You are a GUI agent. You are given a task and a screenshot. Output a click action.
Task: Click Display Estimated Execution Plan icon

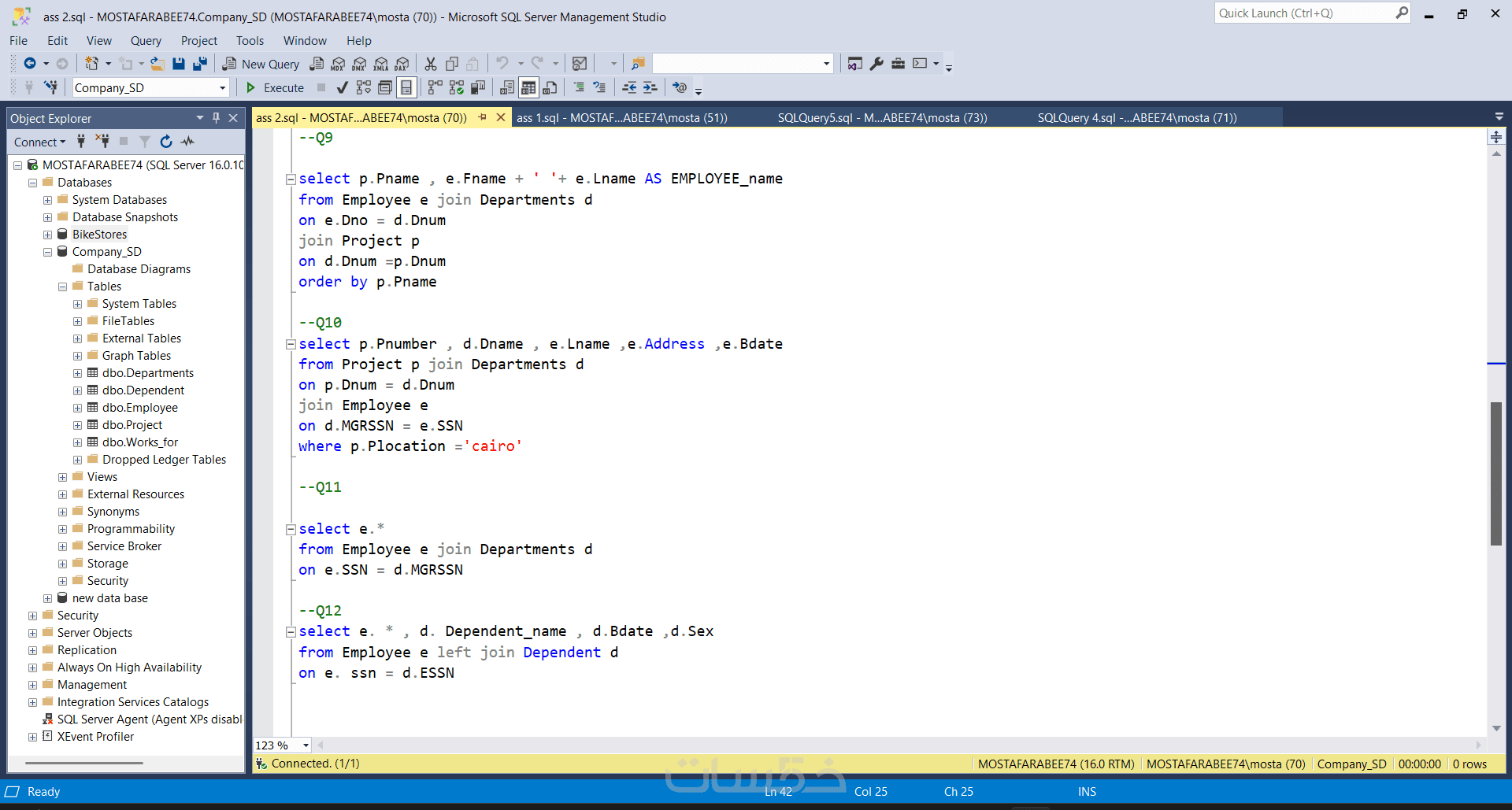pos(363,87)
